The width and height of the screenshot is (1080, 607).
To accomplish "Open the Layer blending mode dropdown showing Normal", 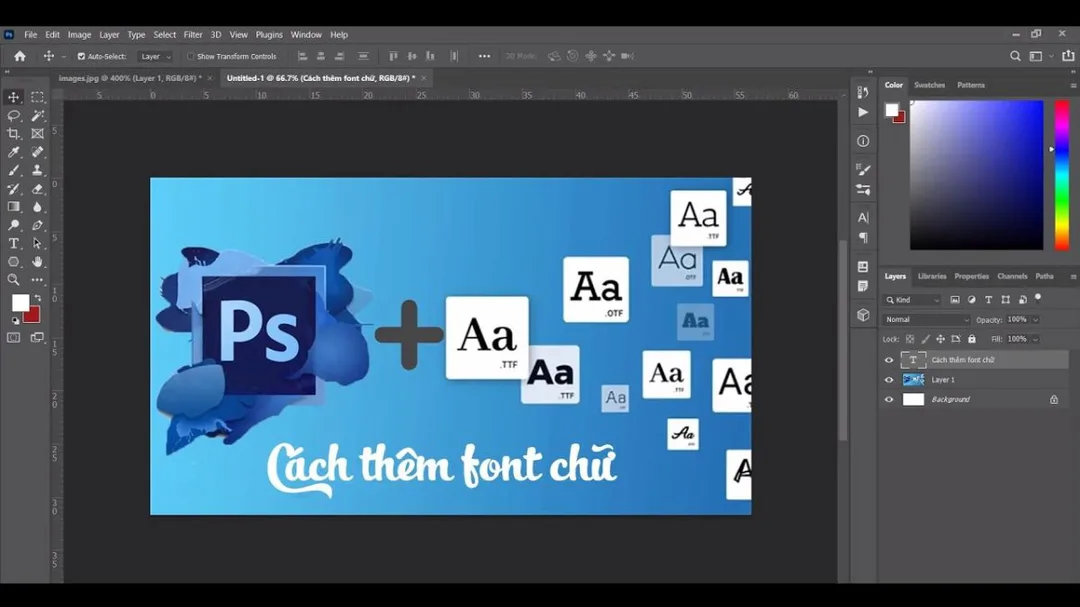I will pos(925,319).
